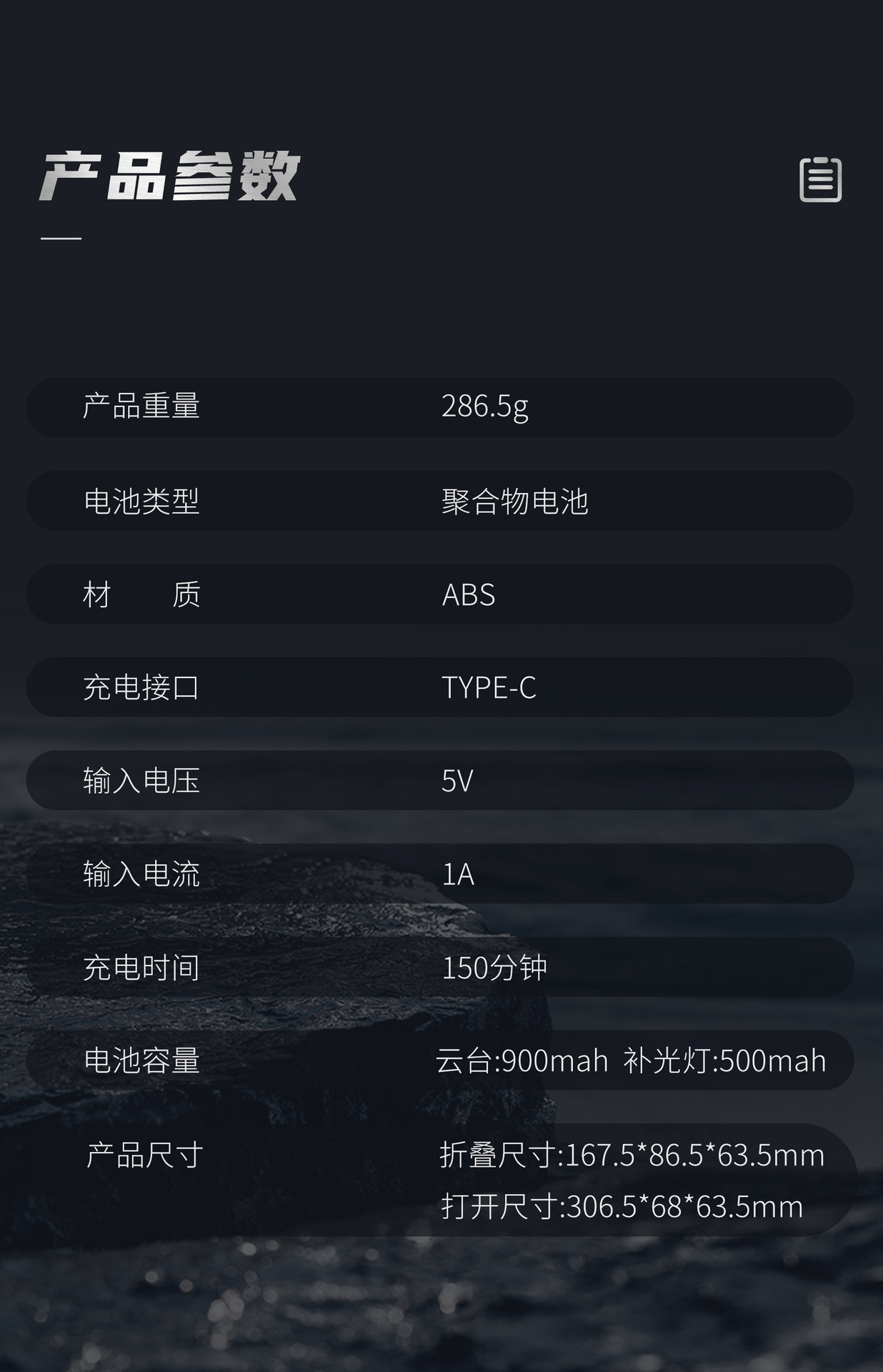Select the 材质 row label
The height and width of the screenshot is (1372, 883).
click(x=141, y=595)
